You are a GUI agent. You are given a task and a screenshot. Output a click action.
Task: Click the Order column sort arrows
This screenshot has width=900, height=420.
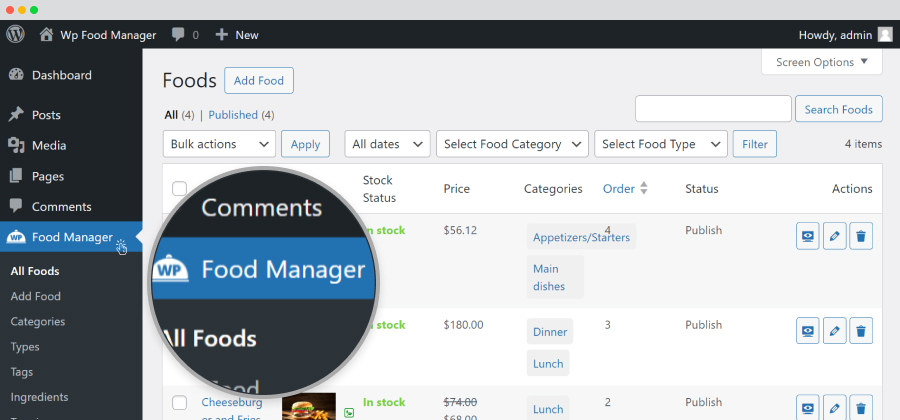[x=643, y=188]
